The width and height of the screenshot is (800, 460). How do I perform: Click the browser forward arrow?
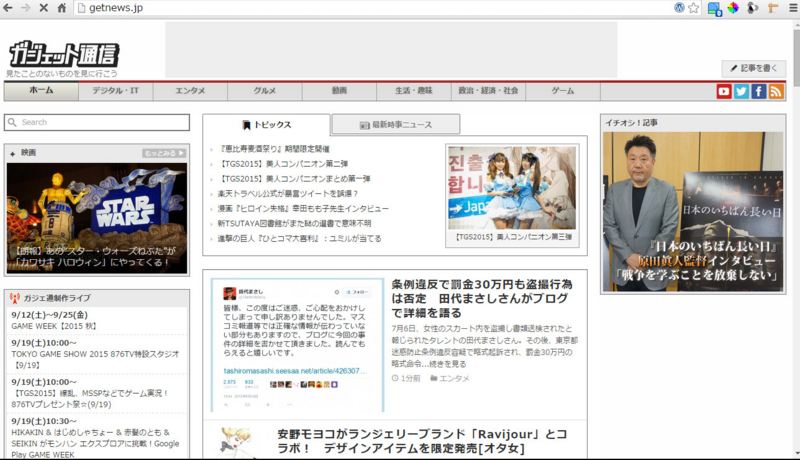click(x=26, y=8)
